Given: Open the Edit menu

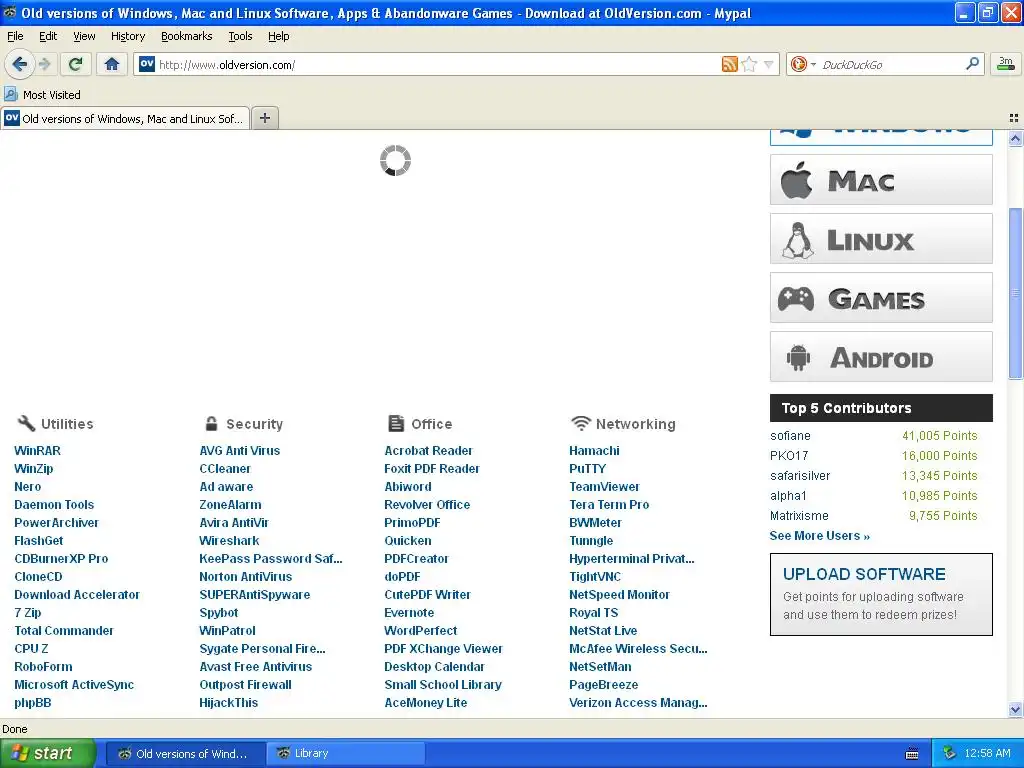Looking at the screenshot, I should click(48, 36).
